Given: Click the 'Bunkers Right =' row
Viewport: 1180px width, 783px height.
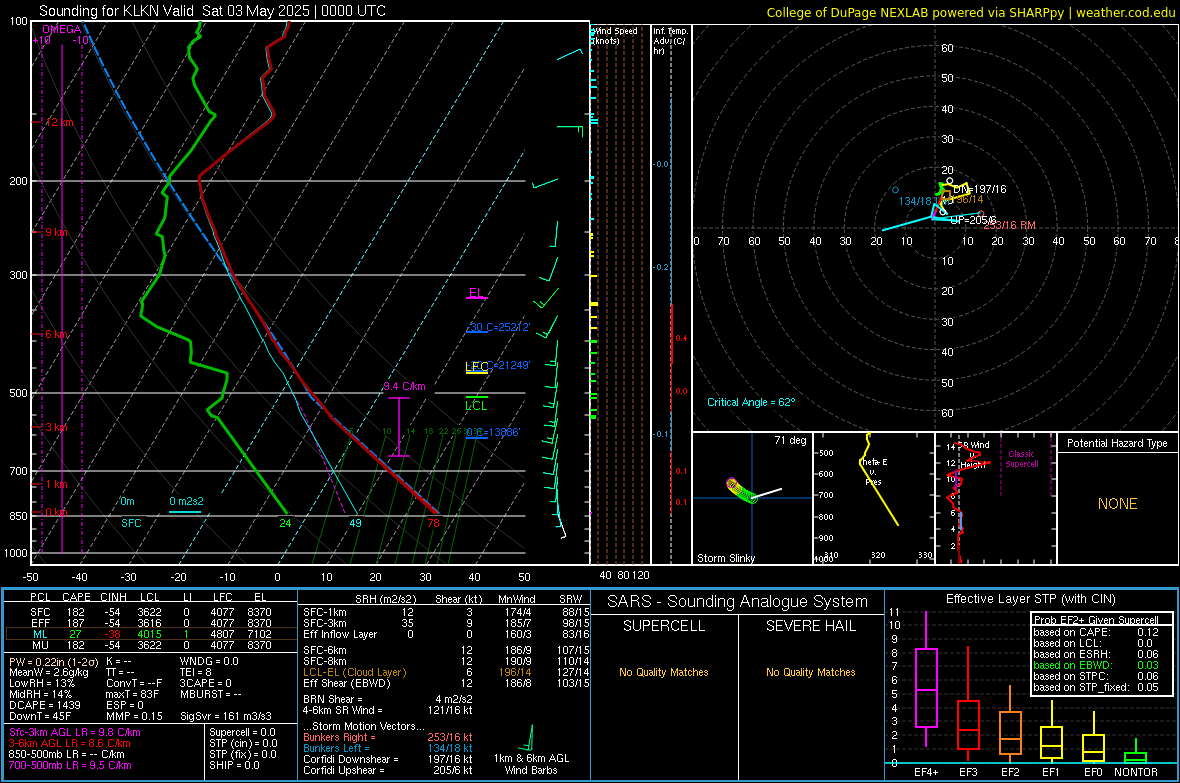Looking at the screenshot, I should pos(388,738).
